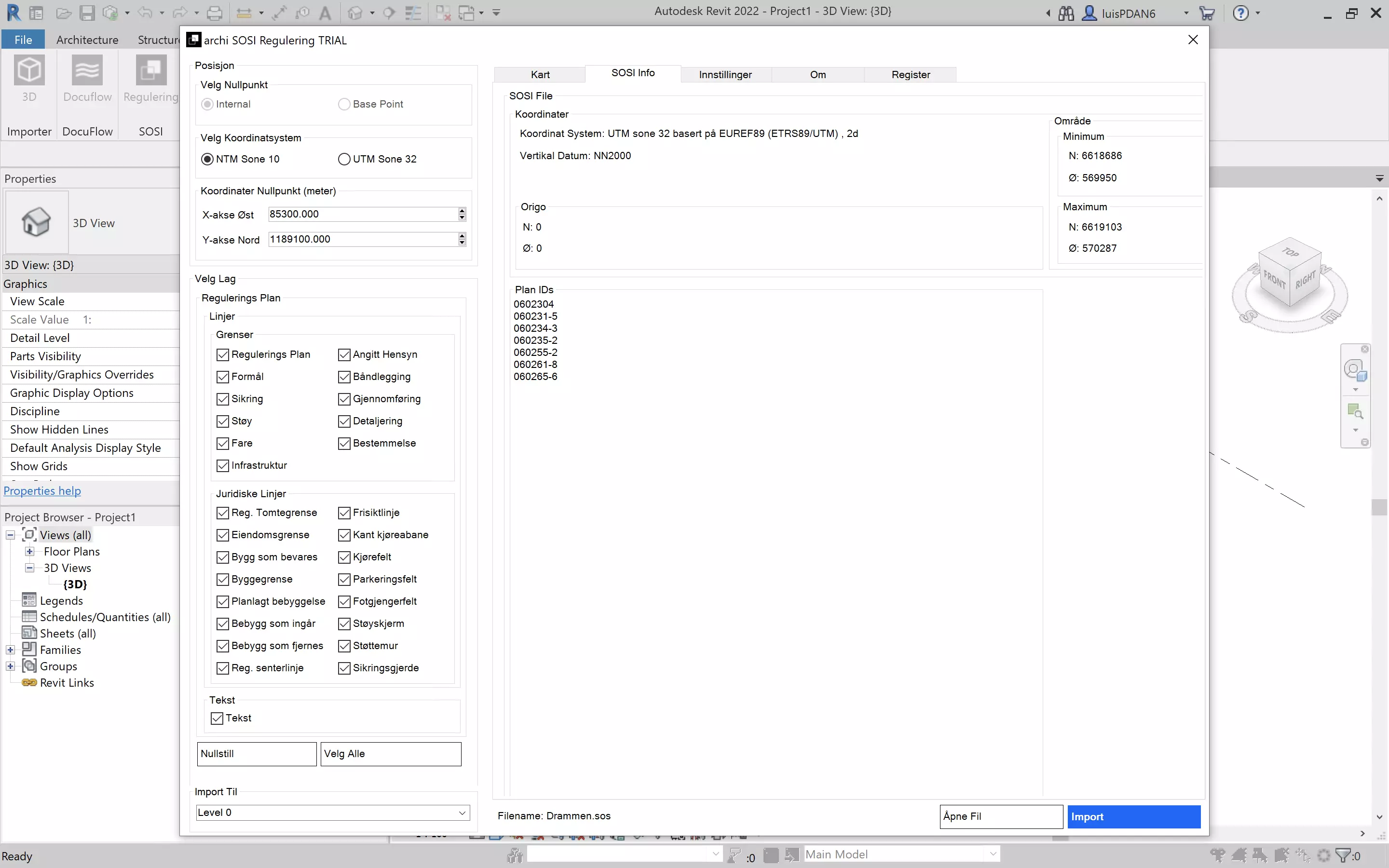The width and height of the screenshot is (1389, 868).
Task: Click the Zoom in region navigation icon
Action: (x=1355, y=411)
